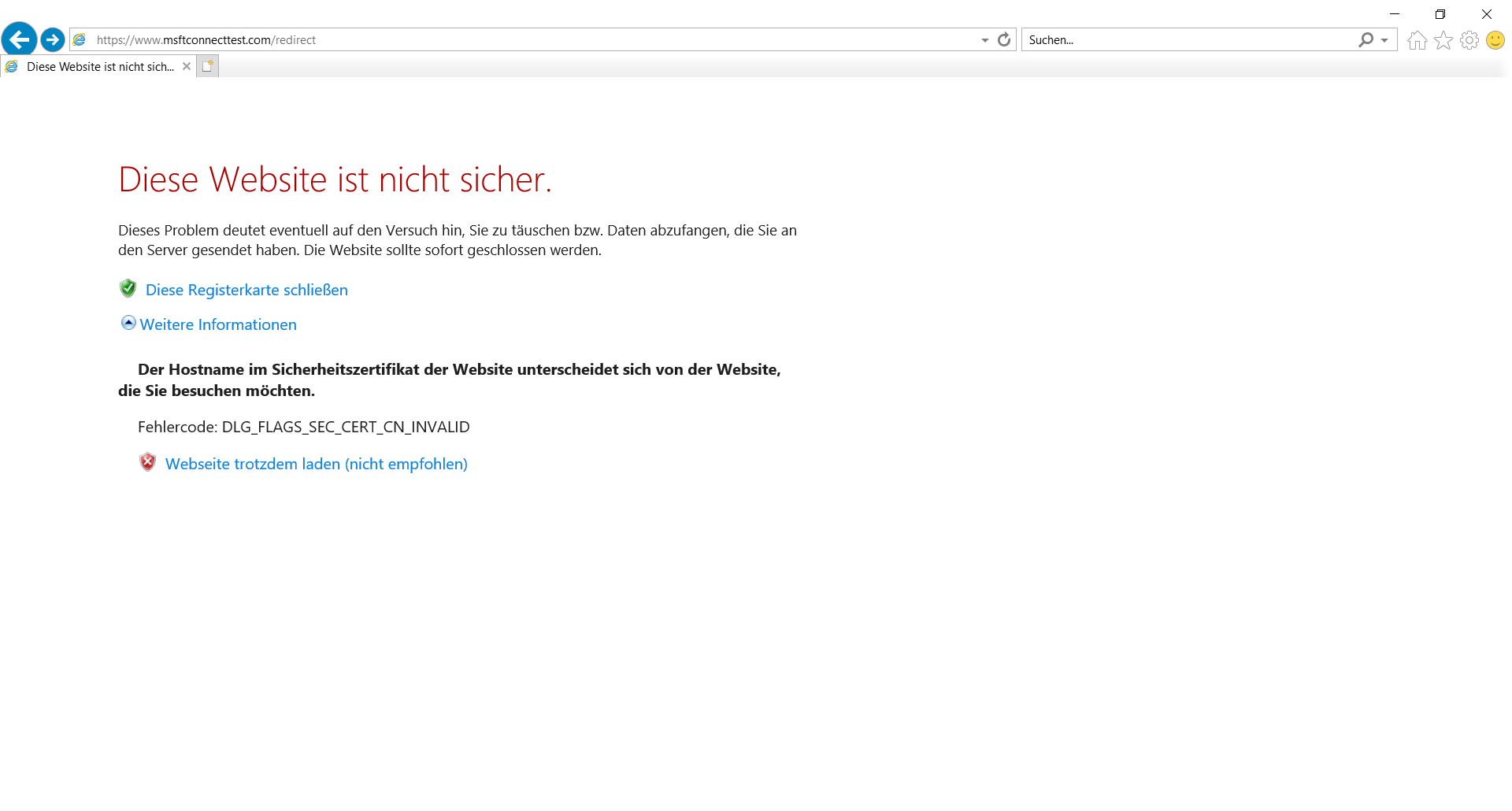The image size is (1512, 811).
Task: Click the smiley feedback icon
Action: [x=1495, y=40]
